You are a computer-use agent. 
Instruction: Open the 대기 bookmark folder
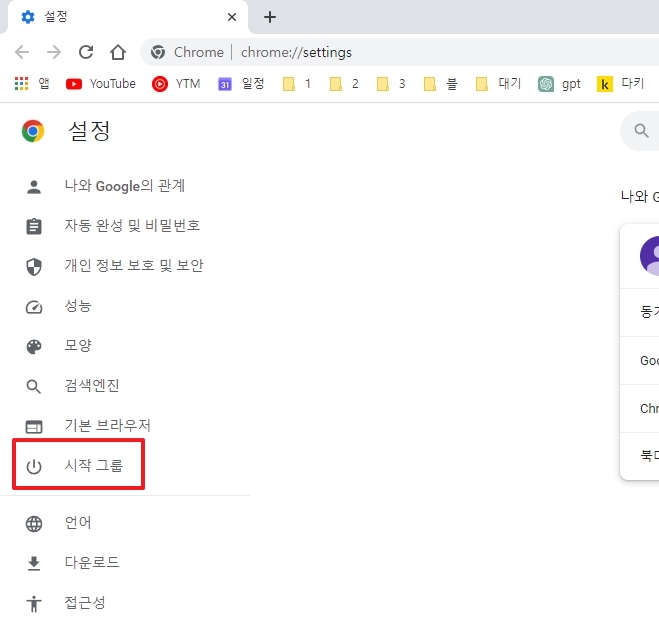click(498, 84)
